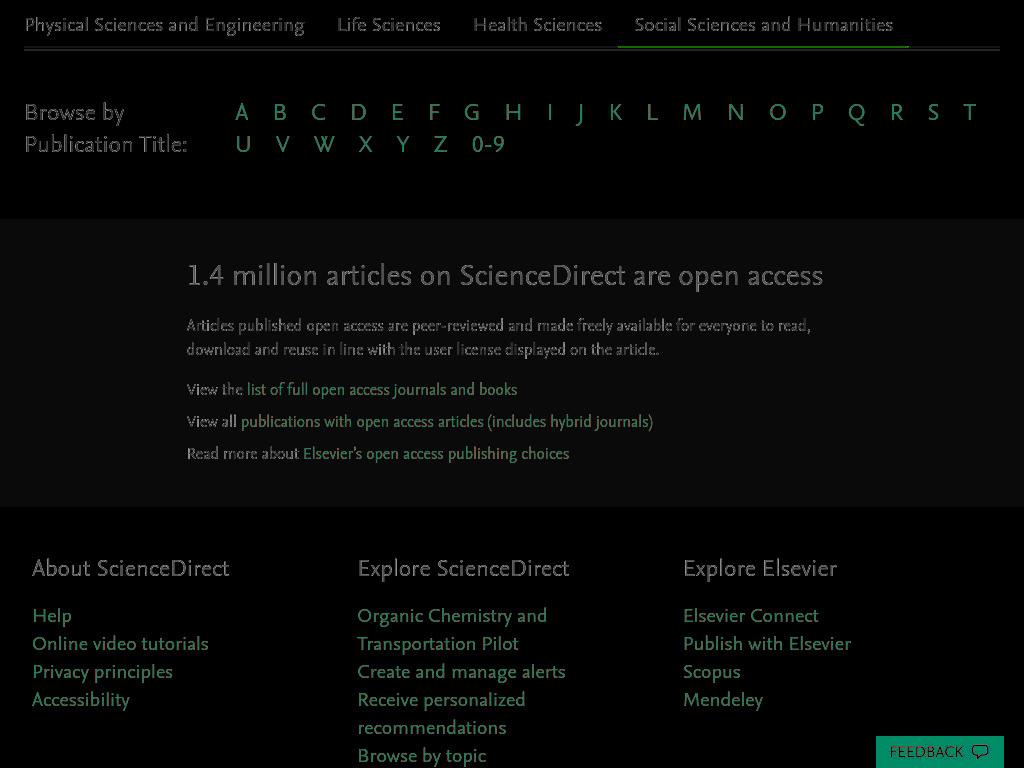Screen dimensions: 1024x768
Task: Open Browse by topic link
Action: tap(422, 756)
